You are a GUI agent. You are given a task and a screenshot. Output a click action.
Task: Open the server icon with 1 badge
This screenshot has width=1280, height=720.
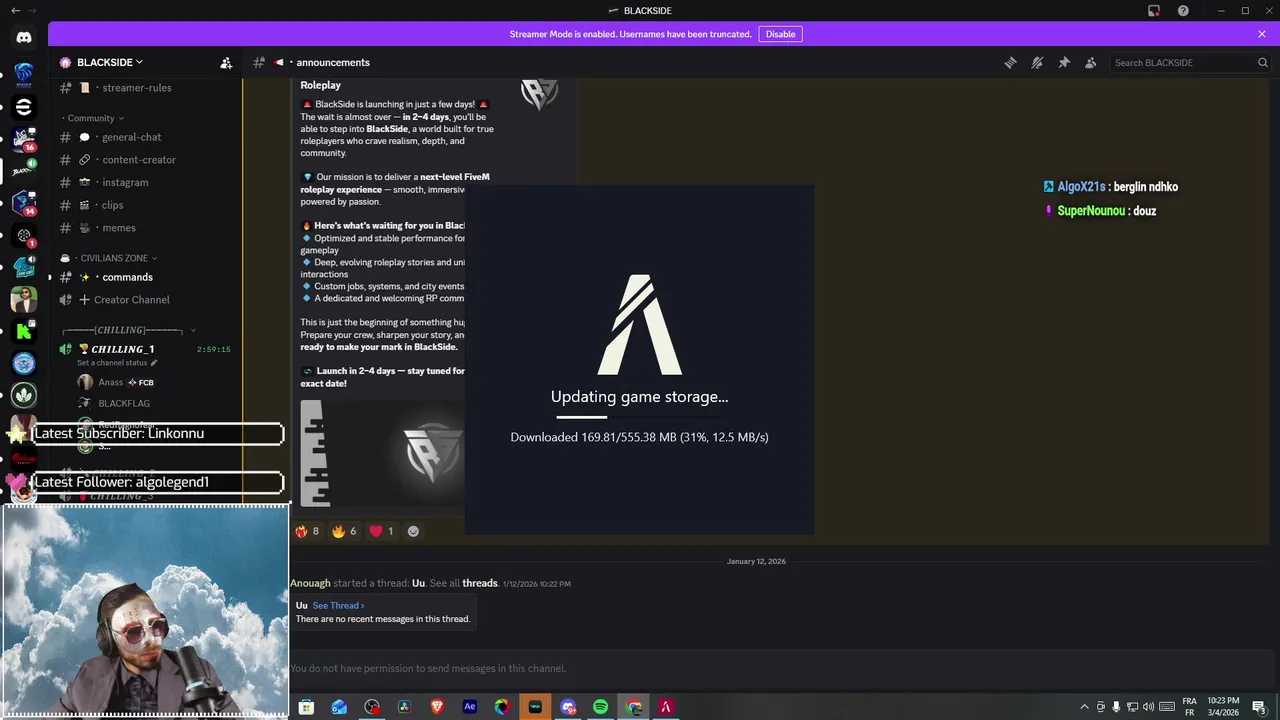click(x=24, y=236)
